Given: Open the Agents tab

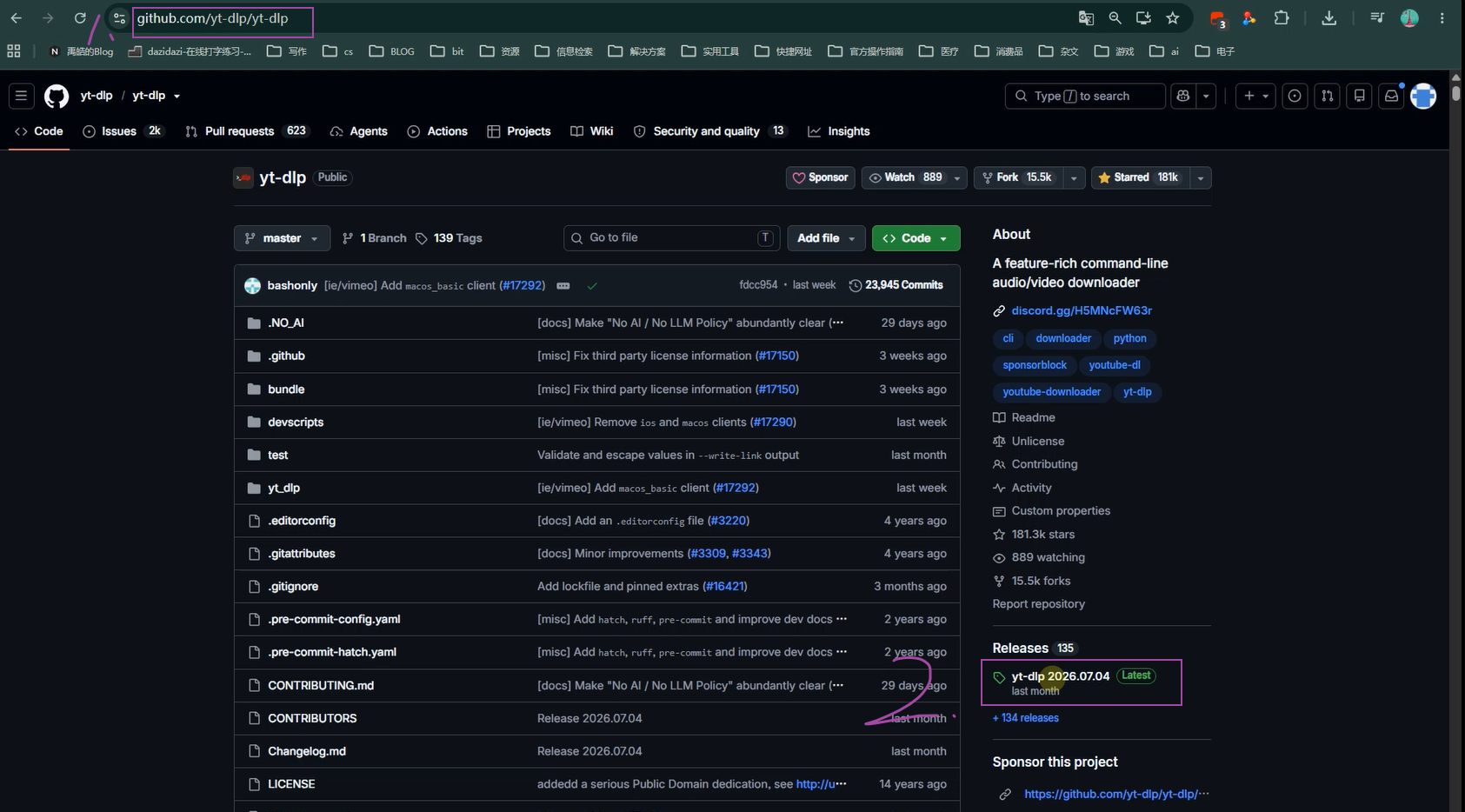Looking at the screenshot, I should (359, 131).
